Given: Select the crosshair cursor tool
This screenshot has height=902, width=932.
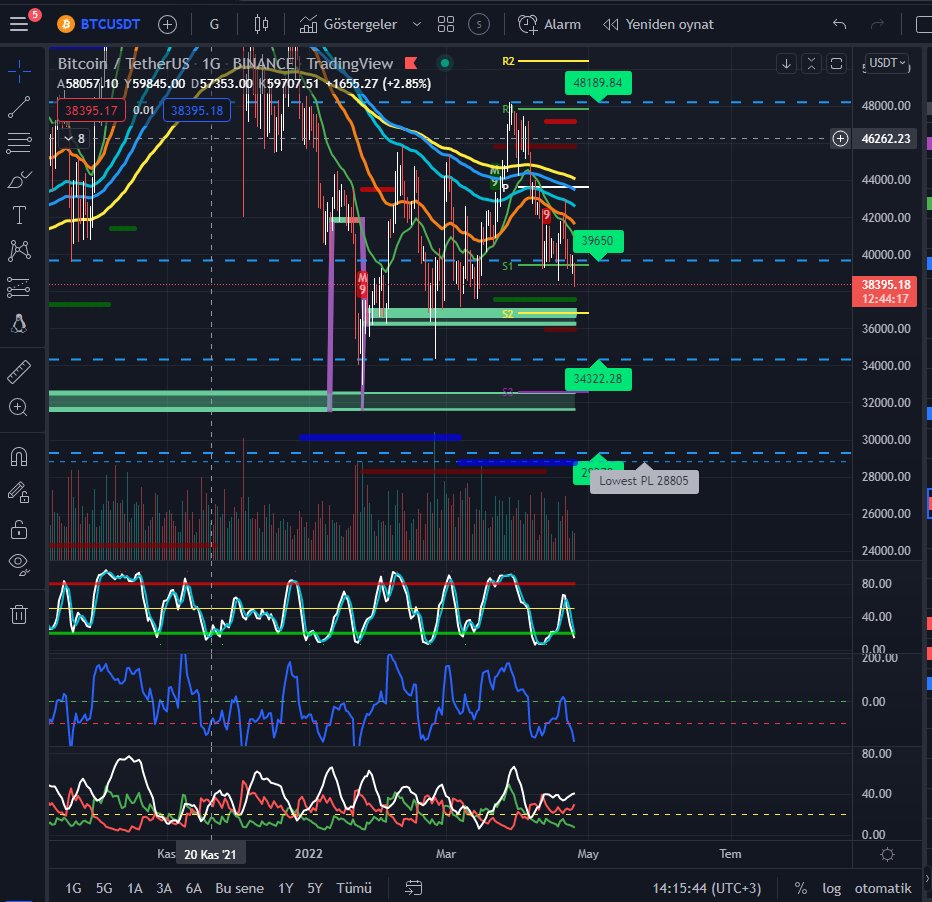Looking at the screenshot, I should pos(19,71).
